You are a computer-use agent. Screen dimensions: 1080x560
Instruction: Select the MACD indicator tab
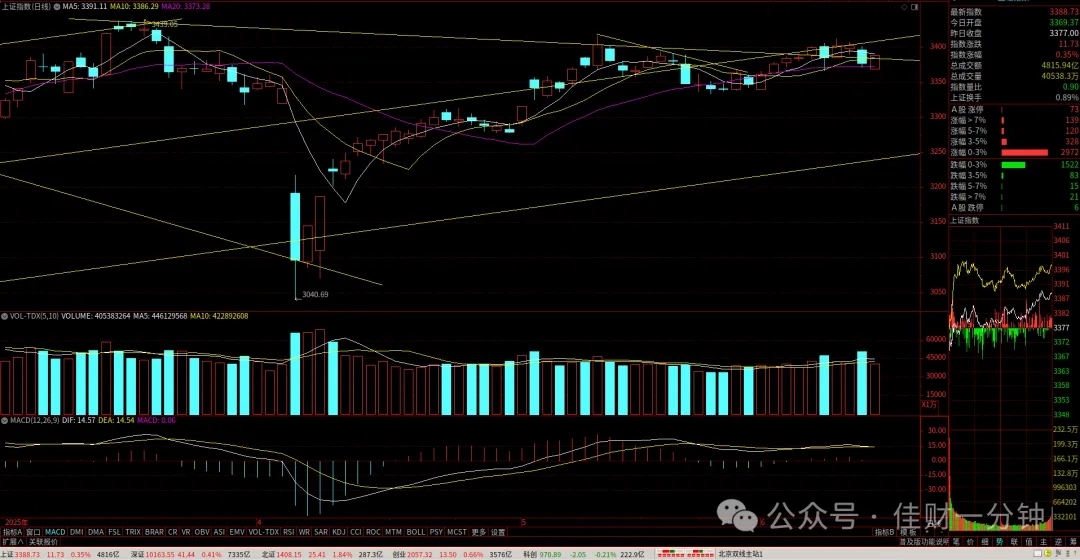(55, 532)
